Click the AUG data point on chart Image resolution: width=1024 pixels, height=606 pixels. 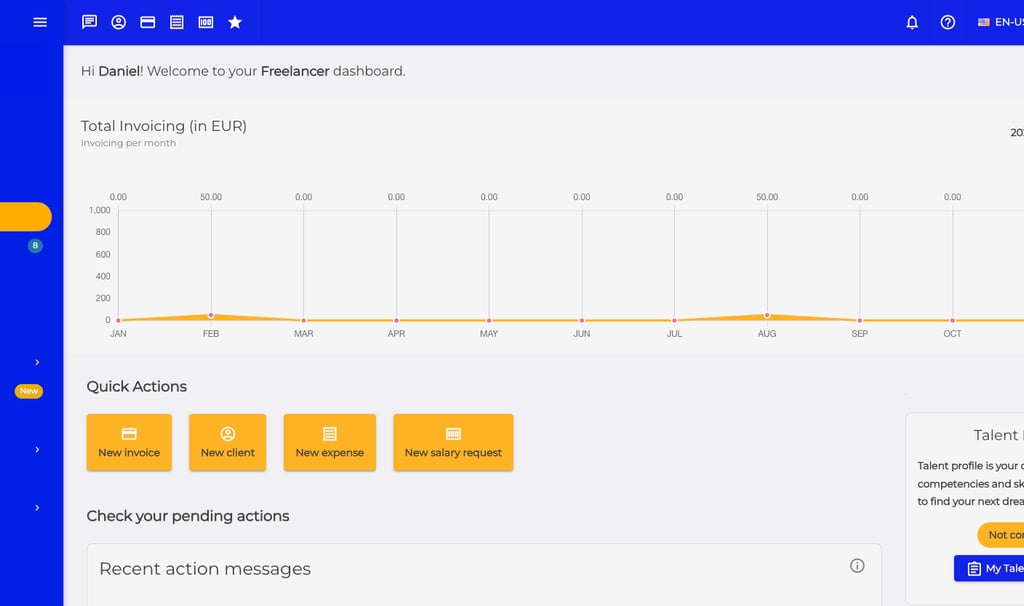click(767, 315)
